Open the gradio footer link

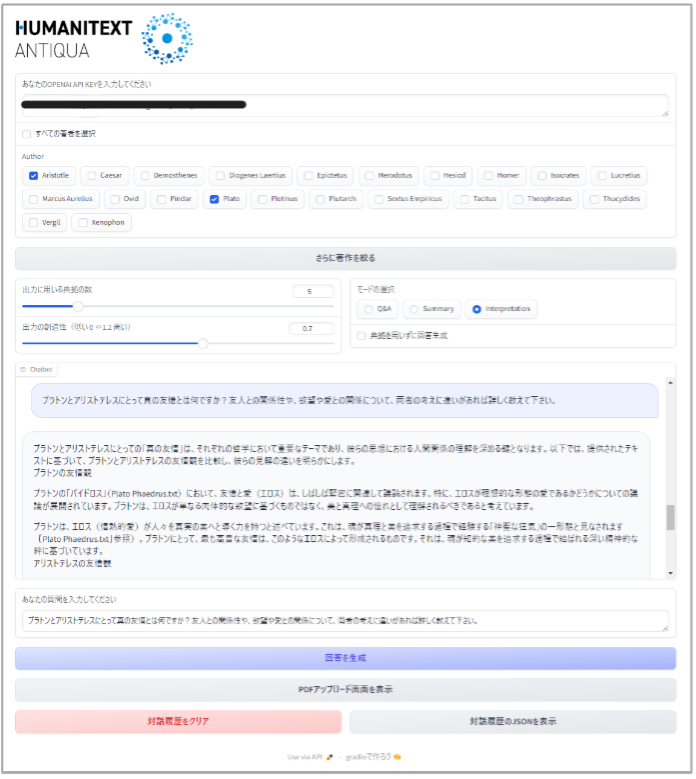click(x=373, y=757)
